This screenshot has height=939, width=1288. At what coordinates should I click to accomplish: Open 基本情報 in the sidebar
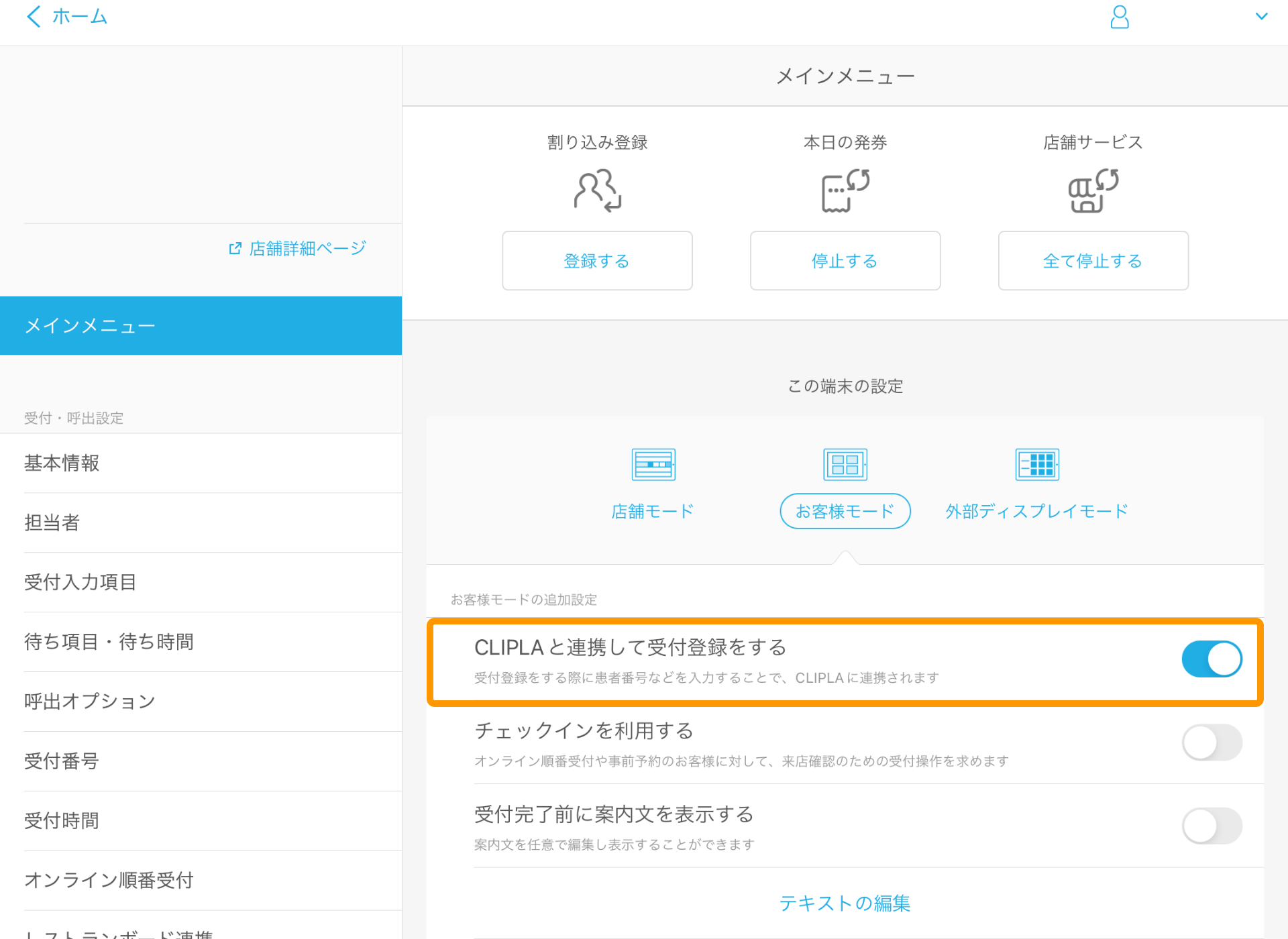pyautogui.click(x=201, y=463)
